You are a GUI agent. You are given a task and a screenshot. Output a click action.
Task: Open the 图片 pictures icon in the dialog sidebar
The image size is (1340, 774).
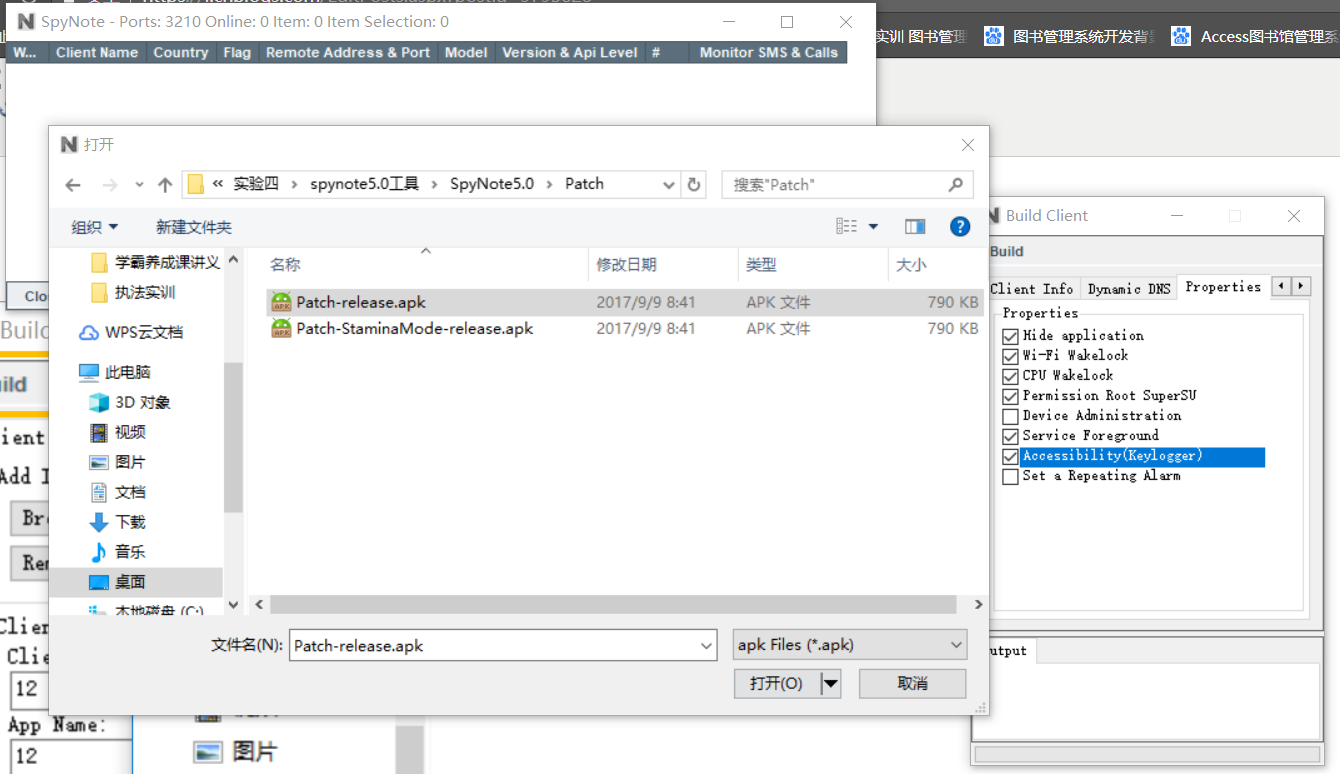(x=99, y=462)
